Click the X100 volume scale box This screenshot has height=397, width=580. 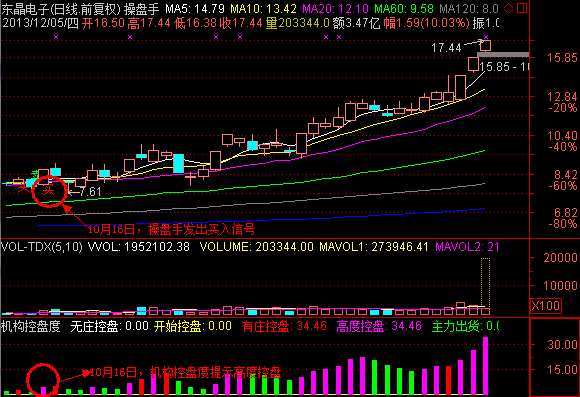546,306
